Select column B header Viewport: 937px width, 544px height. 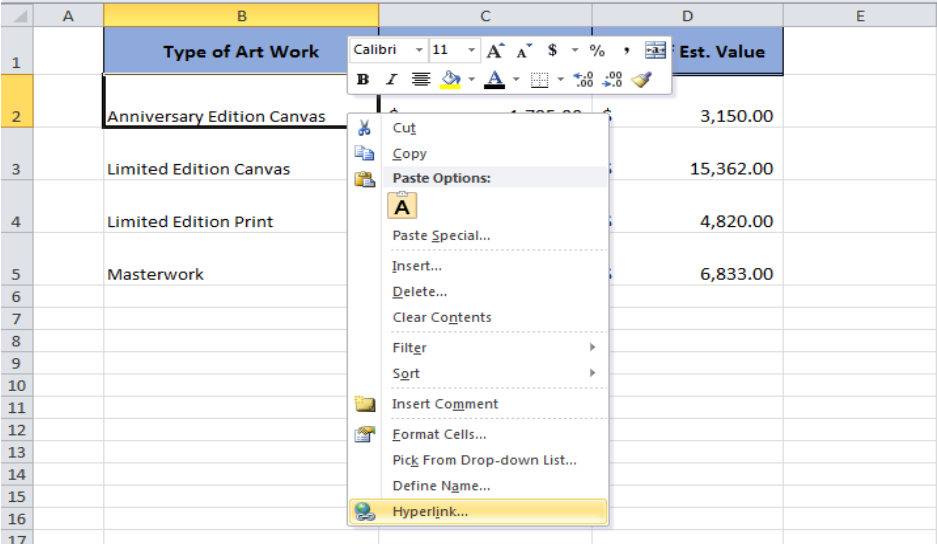click(241, 16)
